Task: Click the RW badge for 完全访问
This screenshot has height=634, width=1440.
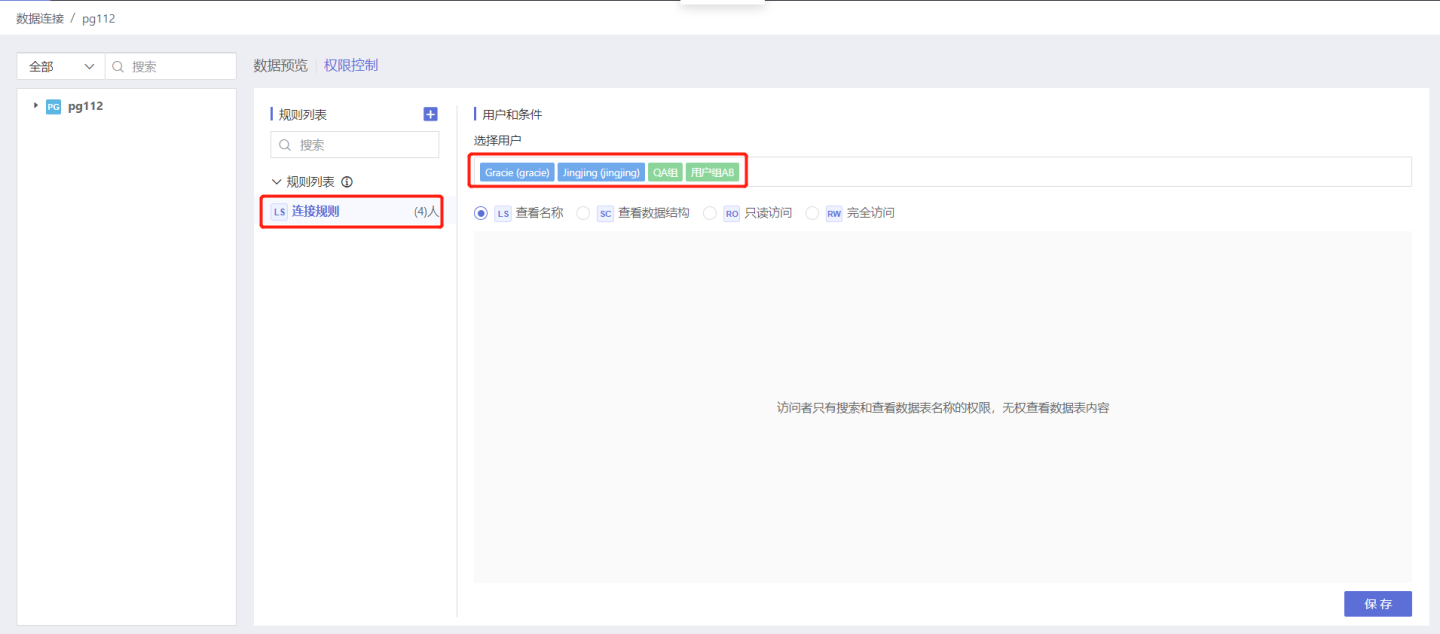Action: click(x=834, y=213)
